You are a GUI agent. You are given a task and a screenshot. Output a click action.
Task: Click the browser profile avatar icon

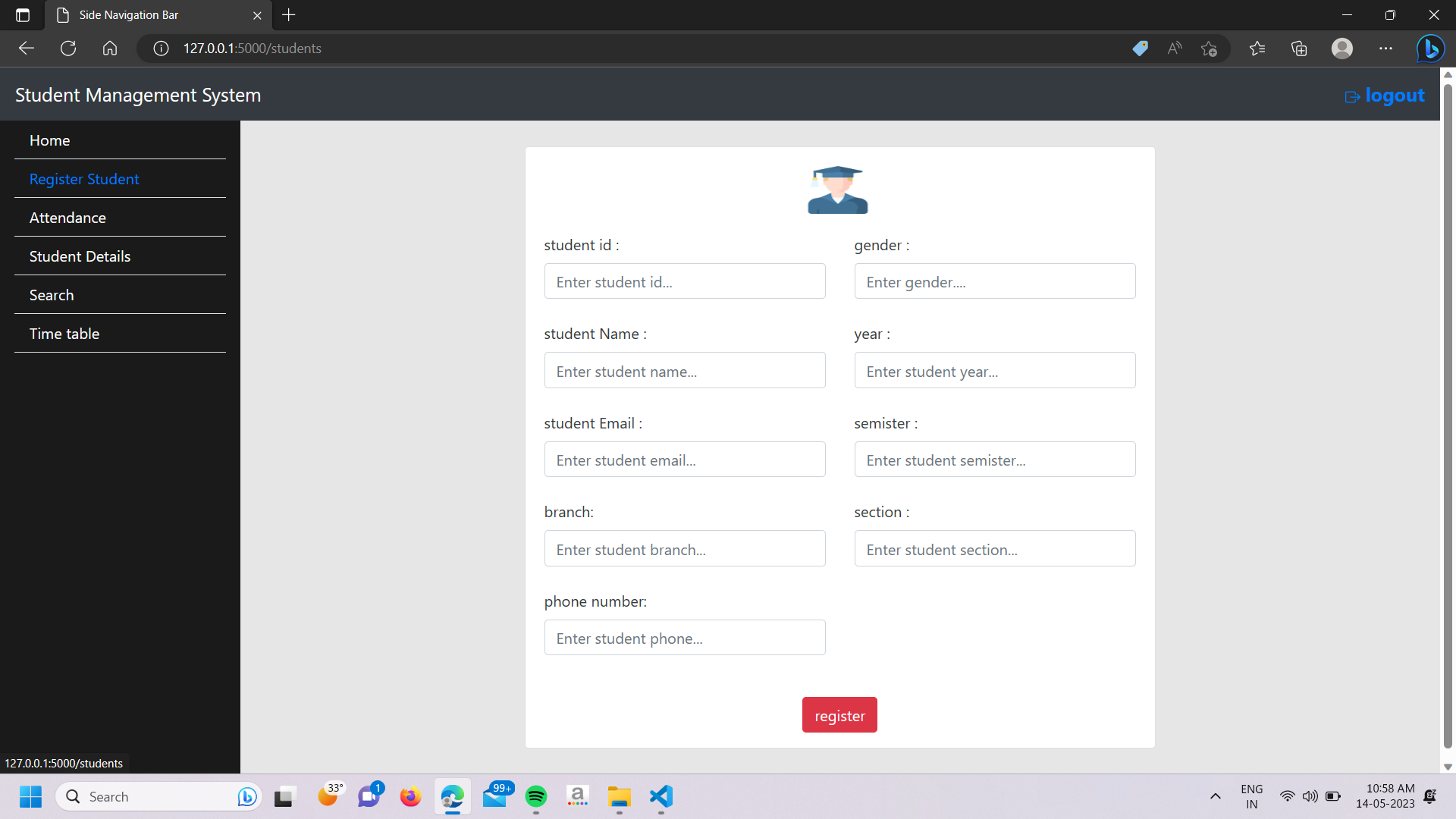1341,48
